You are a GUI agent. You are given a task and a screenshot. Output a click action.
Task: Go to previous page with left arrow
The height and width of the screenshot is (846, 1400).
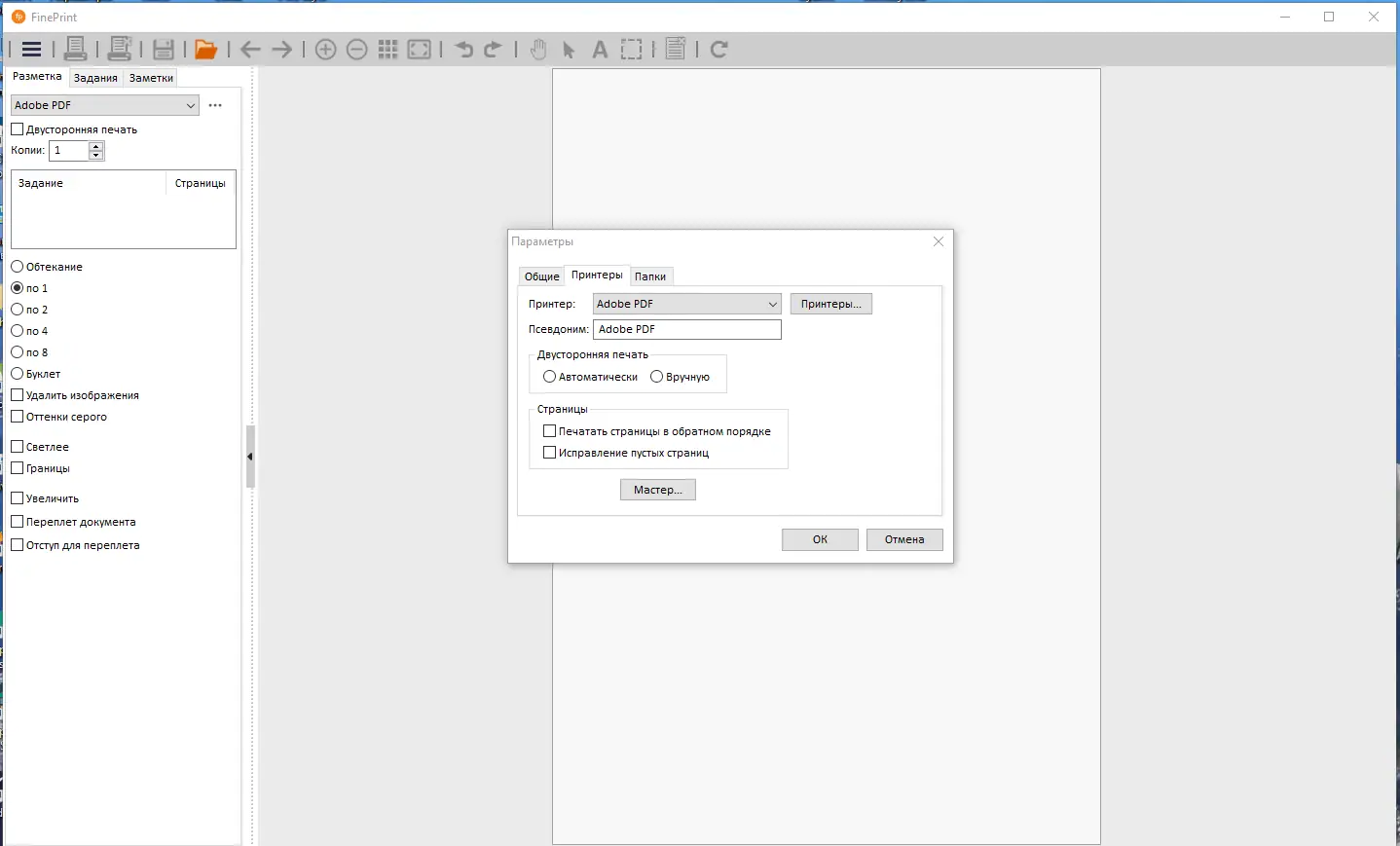250,50
